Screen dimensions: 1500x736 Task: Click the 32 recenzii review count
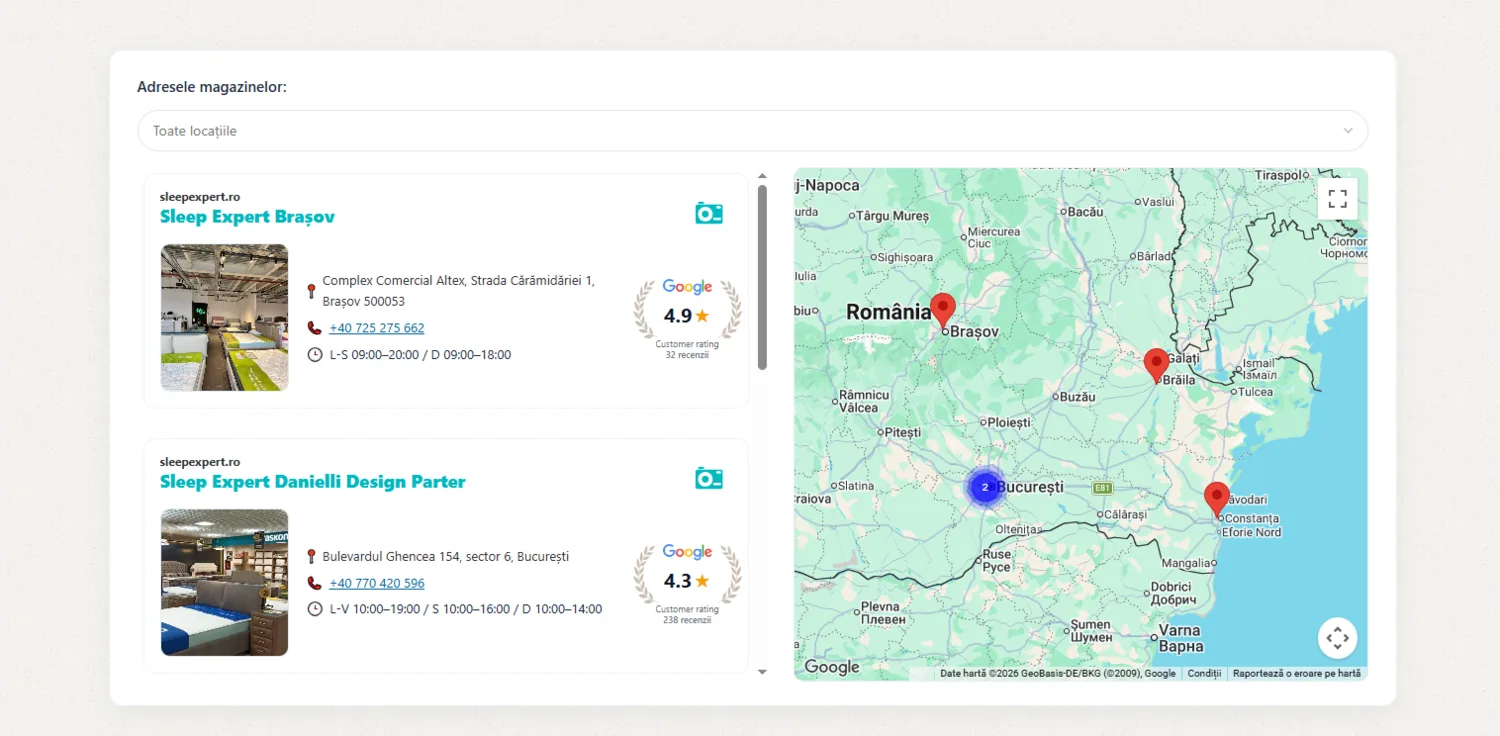tap(687, 355)
